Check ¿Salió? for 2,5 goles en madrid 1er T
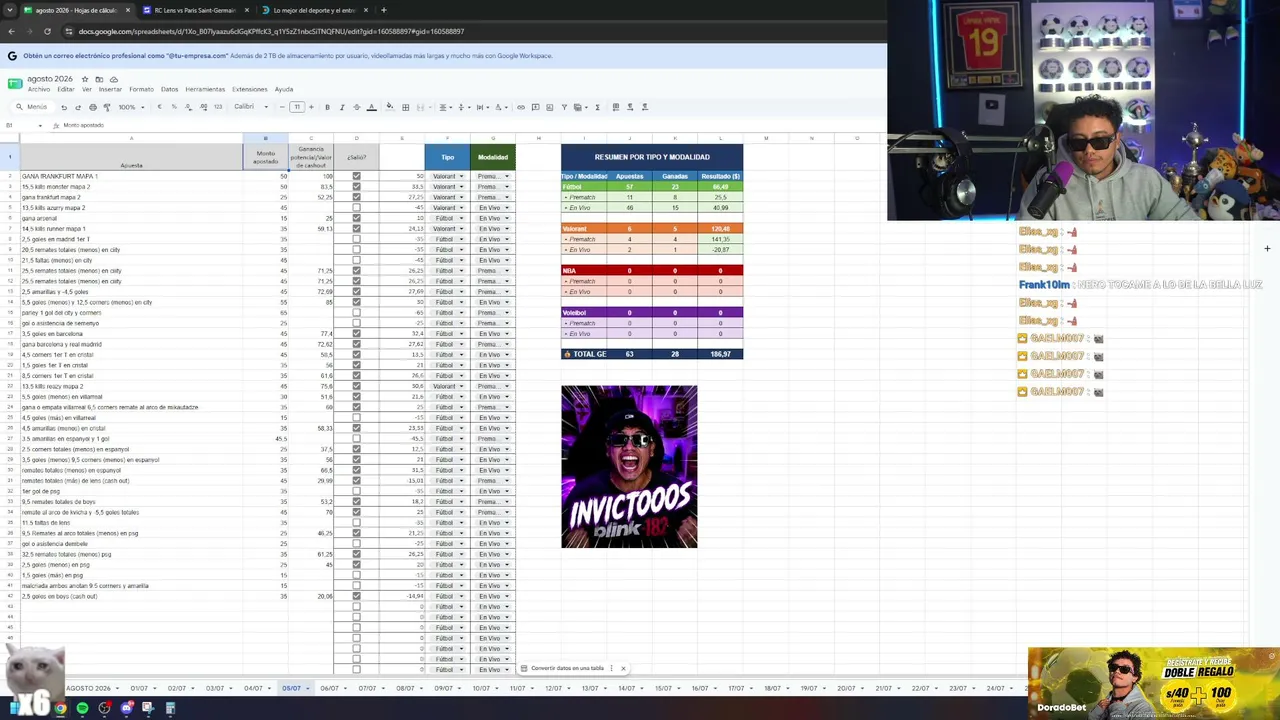The height and width of the screenshot is (720, 1280). pyautogui.click(x=356, y=239)
